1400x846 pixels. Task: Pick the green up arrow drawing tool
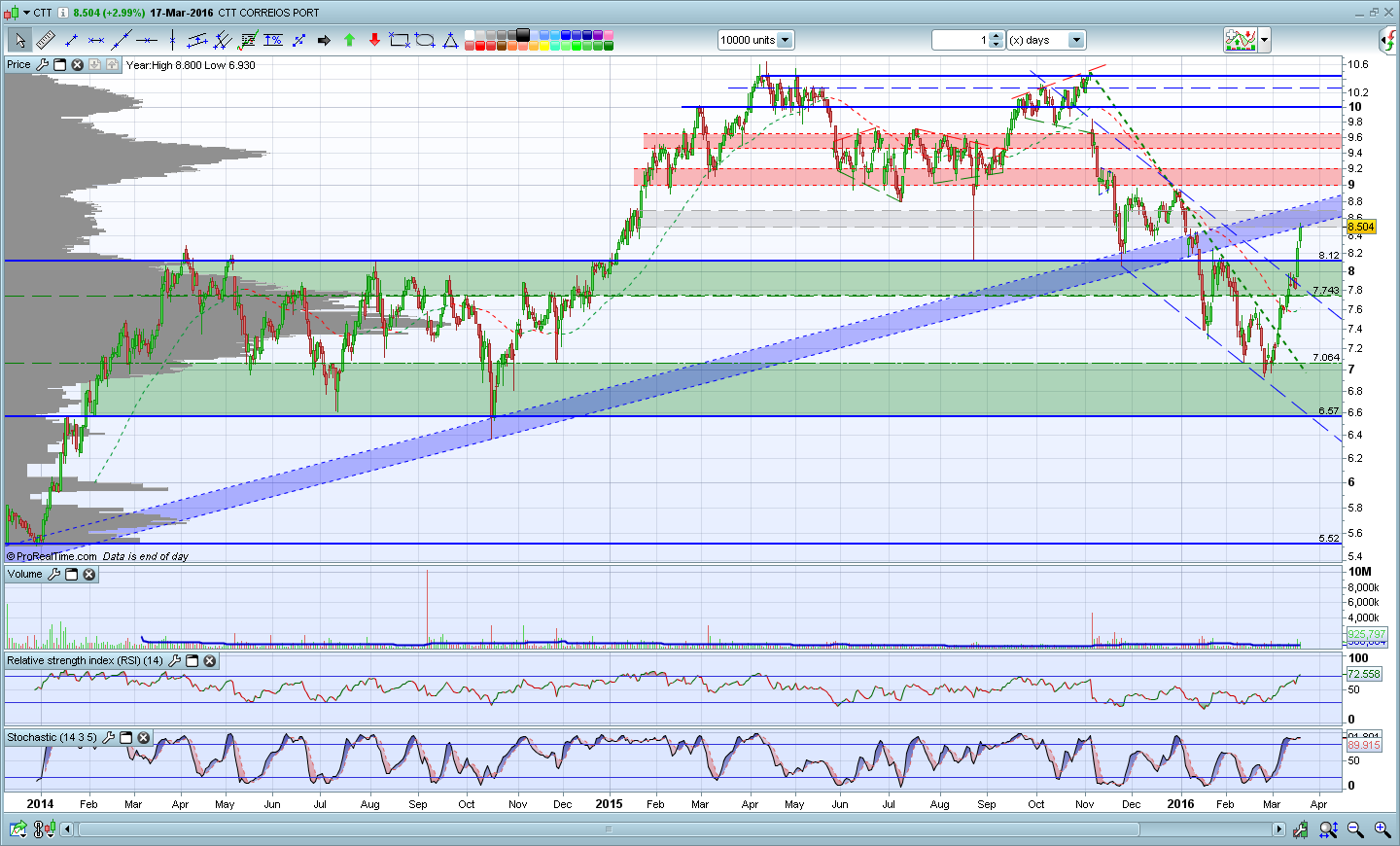point(349,40)
